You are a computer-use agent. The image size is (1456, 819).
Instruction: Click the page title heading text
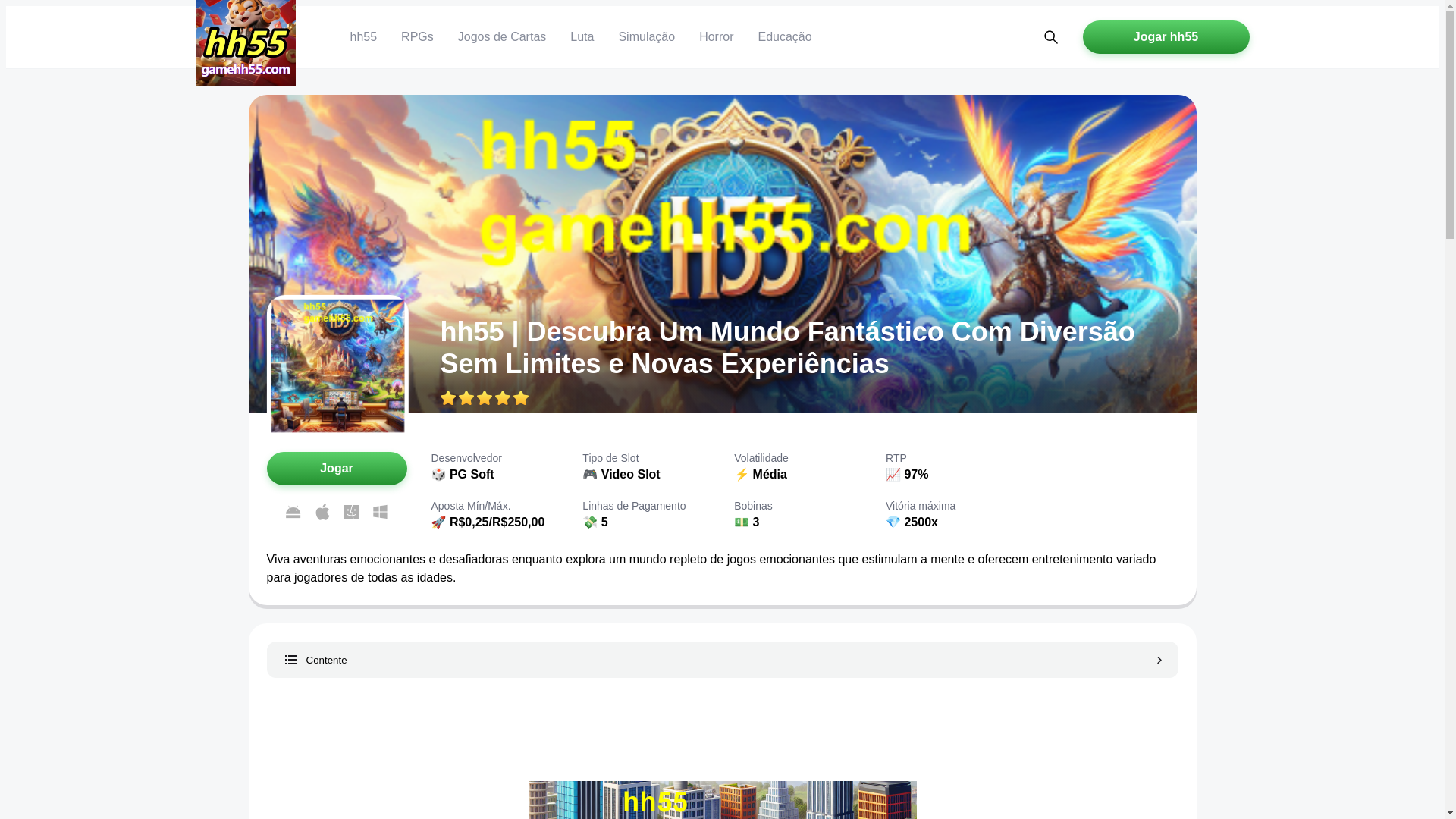click(x=787, y=347)
